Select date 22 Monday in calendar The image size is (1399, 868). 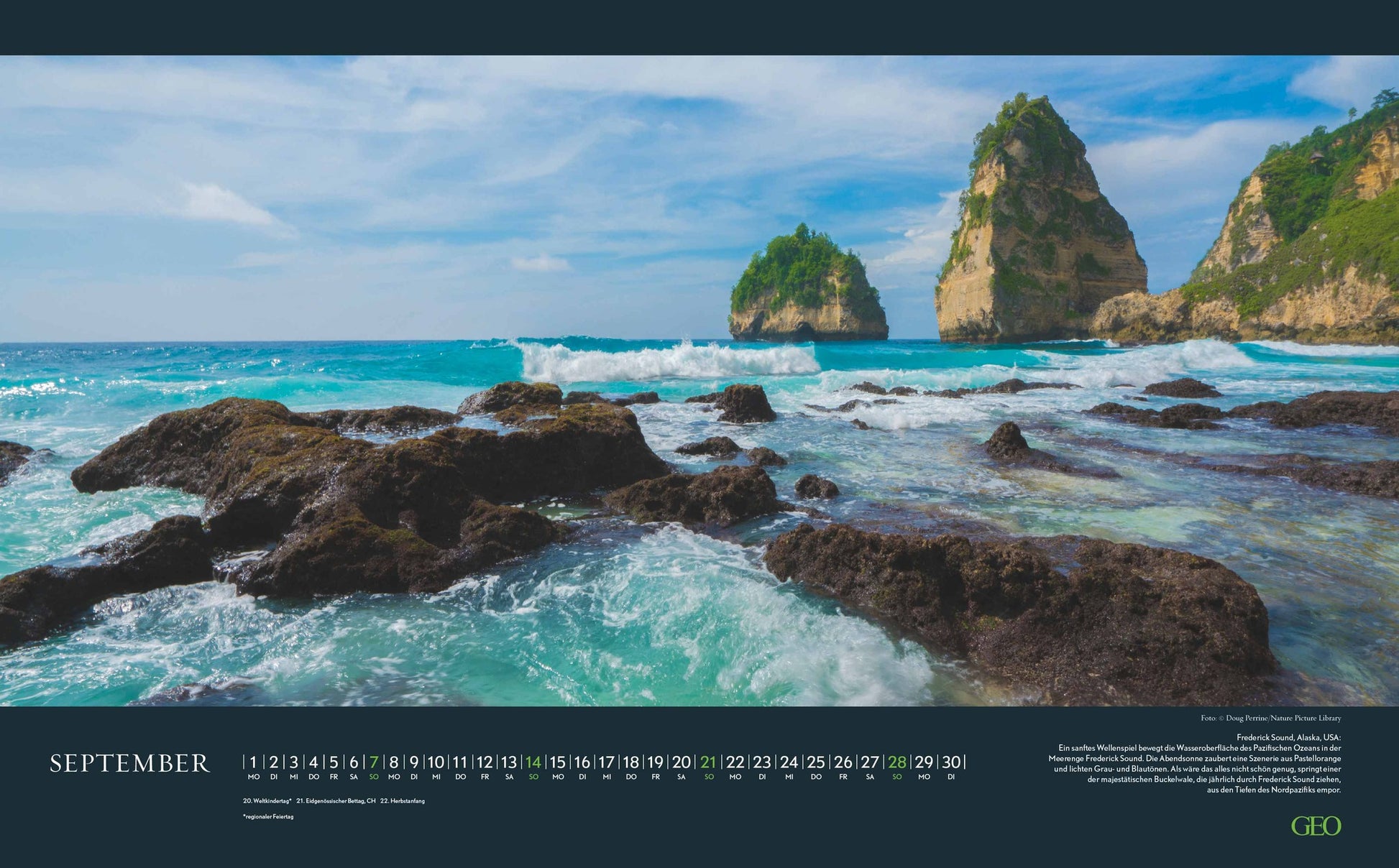(735, 763)
